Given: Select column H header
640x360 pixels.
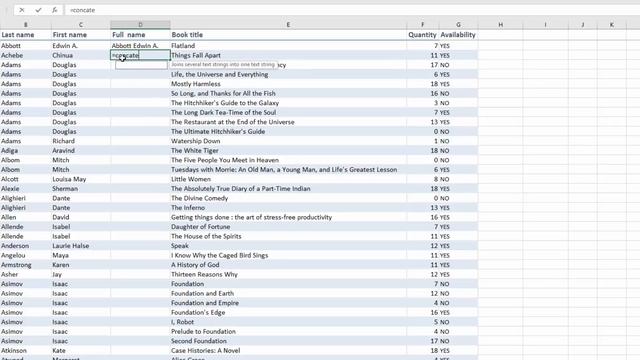Looking at the screenshot, I should click(500, 24).
